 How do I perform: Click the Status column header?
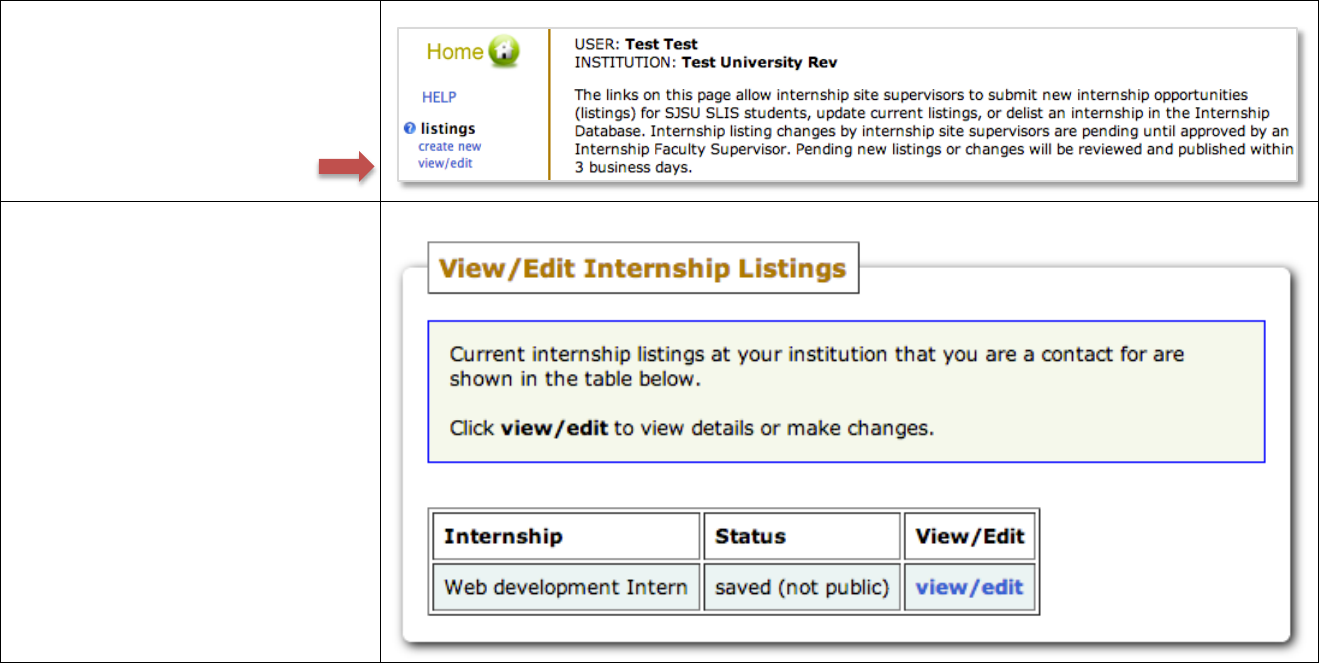(x=751, y=536)
